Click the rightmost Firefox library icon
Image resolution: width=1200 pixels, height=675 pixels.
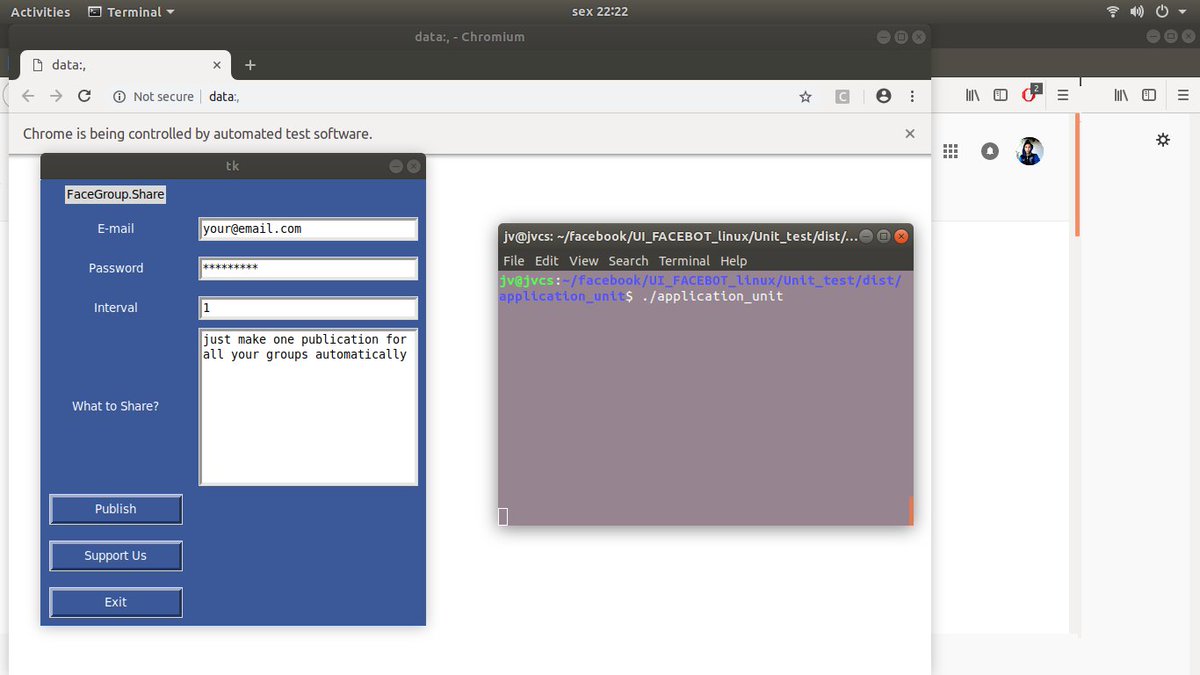(1121, 95)
